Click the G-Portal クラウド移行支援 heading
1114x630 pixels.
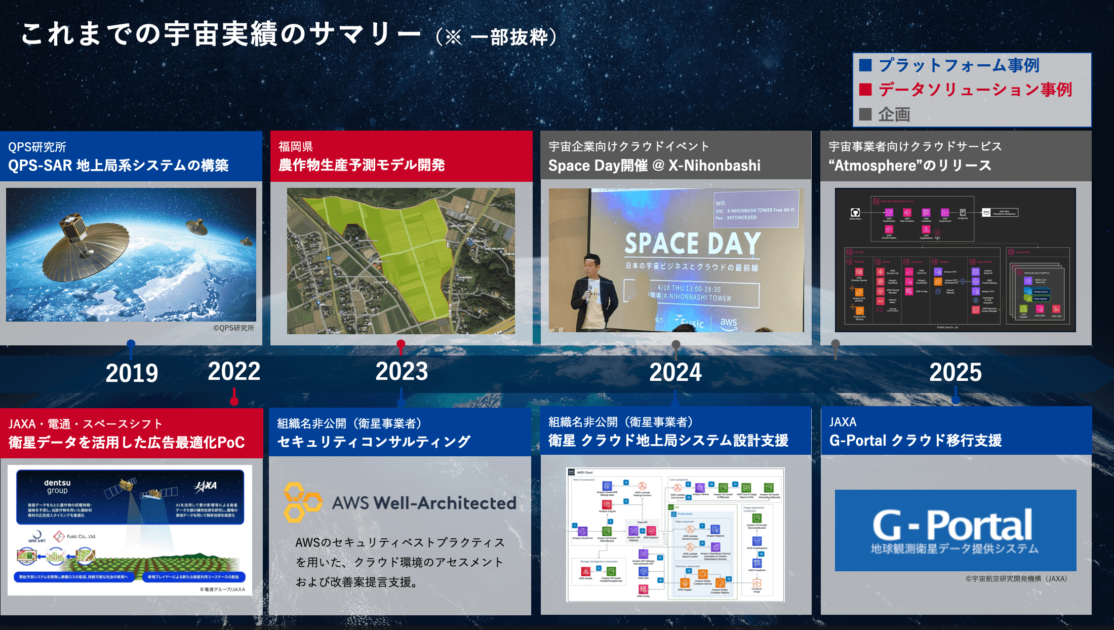pos(916,441)
